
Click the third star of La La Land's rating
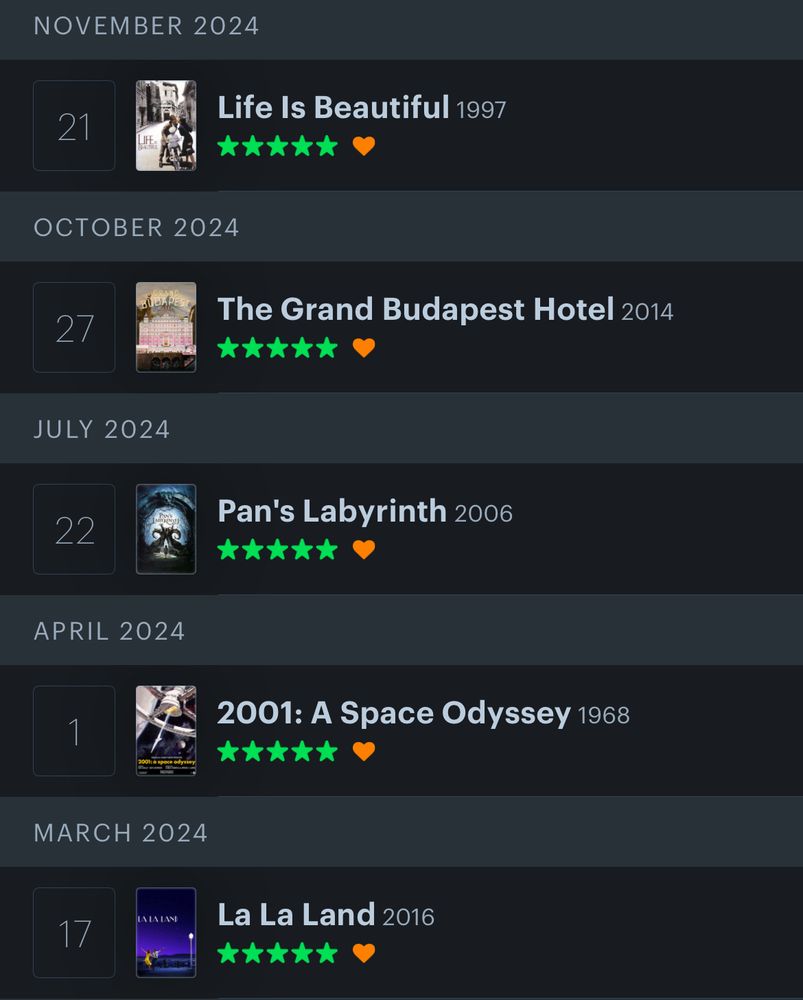(x=278, y=952)
